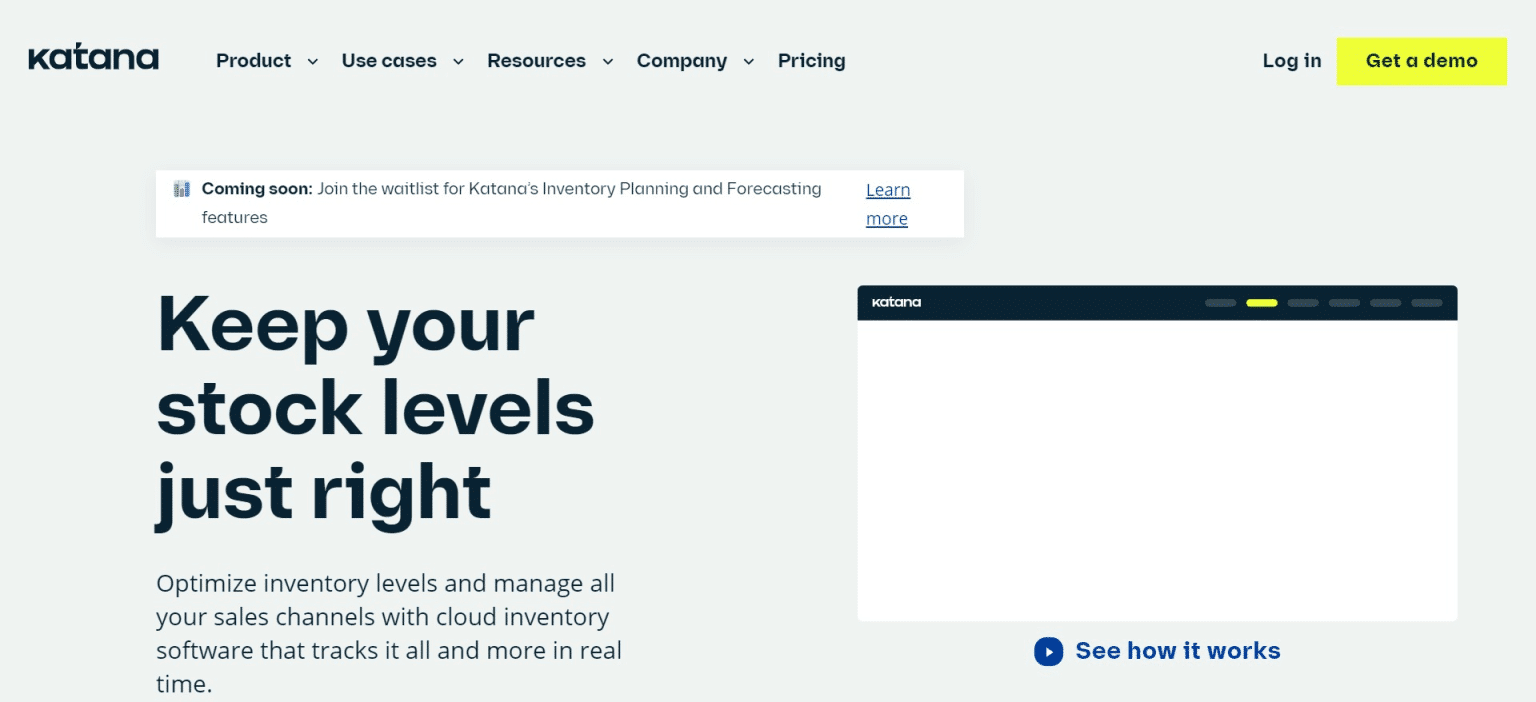Click the Katana logo inside the product preview
Viewport: 1536px width, 702px height.
click(896, 302)
